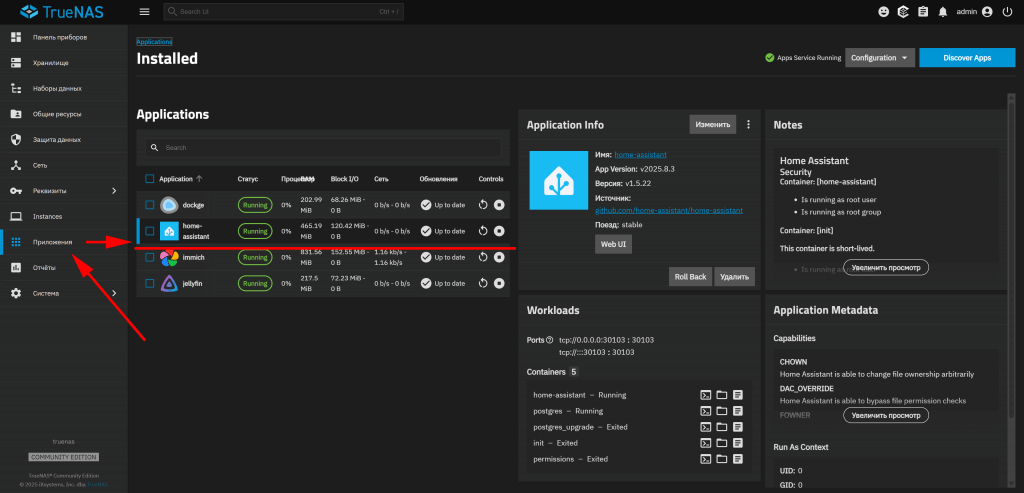Open the jobs clipboard icon
Screen dimensions: 1024x493
[x=923, y=12]
